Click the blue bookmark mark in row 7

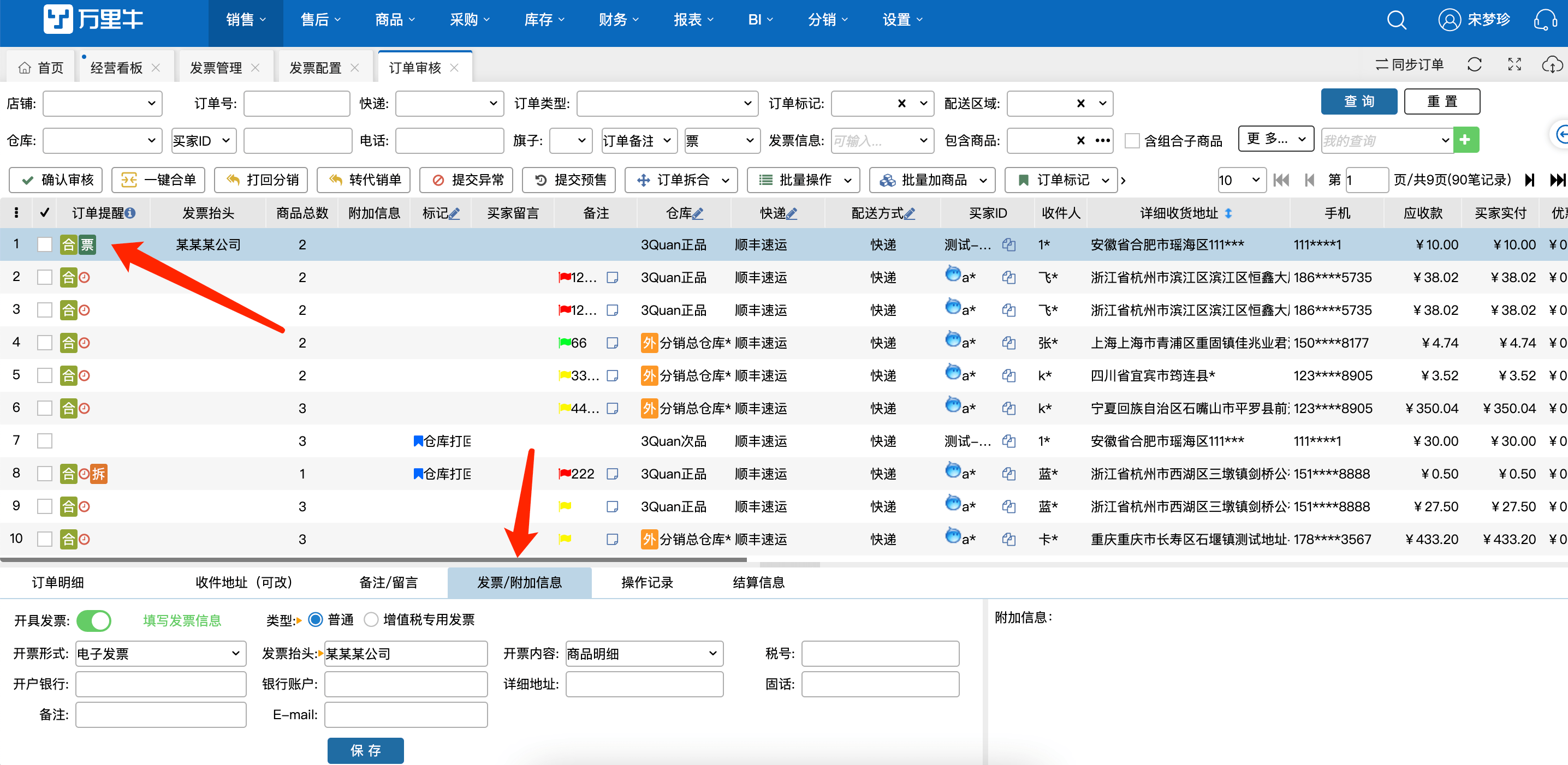pyautogui.click(x=418, y=441)
